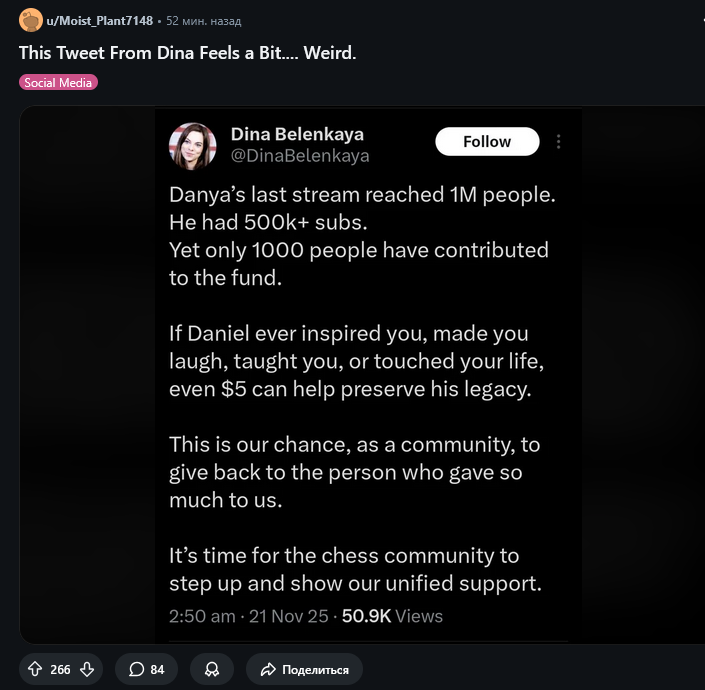
Task: Open the tweet's three-dot options menu
Action: (558, 142)
